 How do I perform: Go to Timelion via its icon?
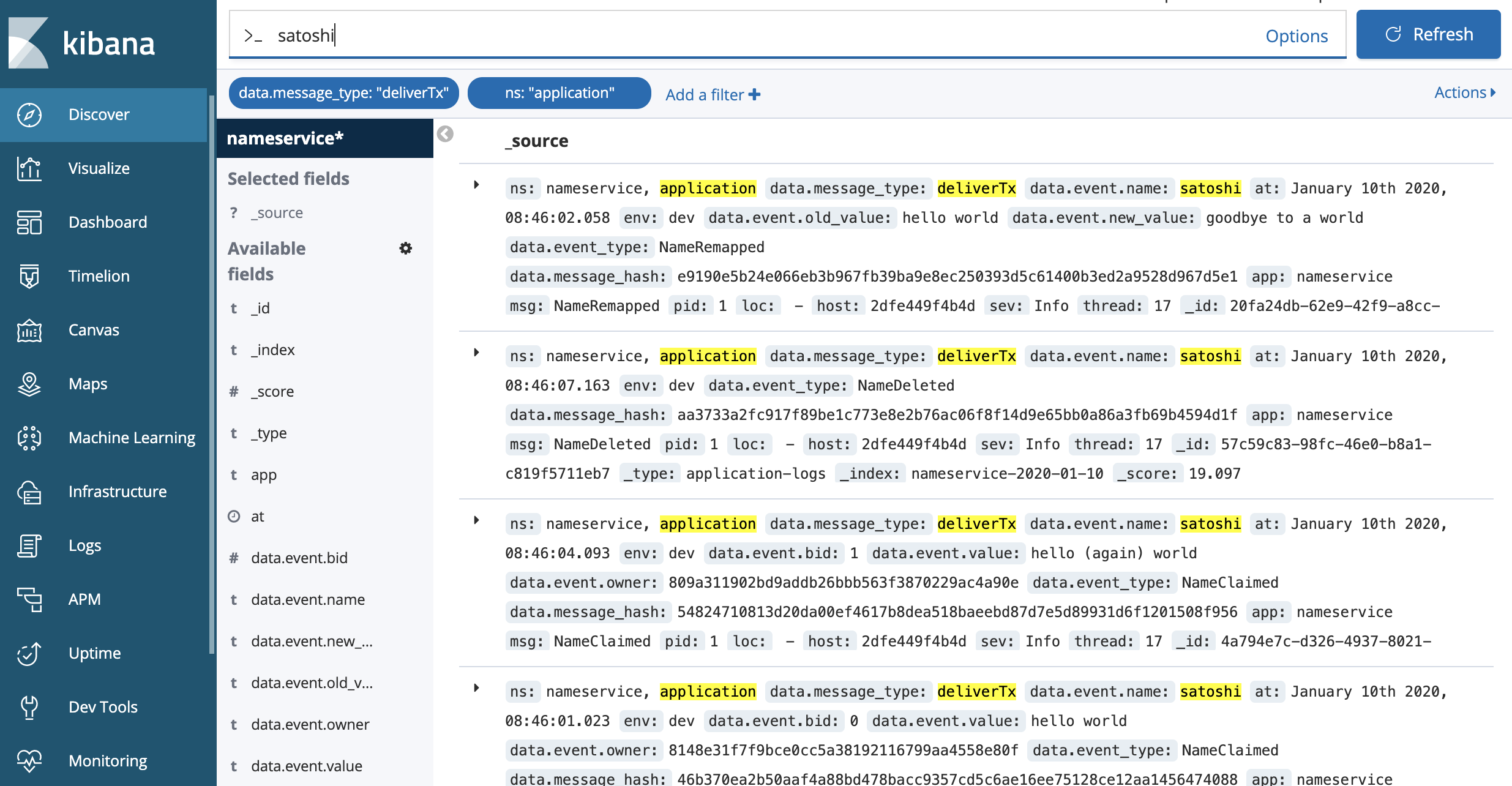tap(29, 276)
